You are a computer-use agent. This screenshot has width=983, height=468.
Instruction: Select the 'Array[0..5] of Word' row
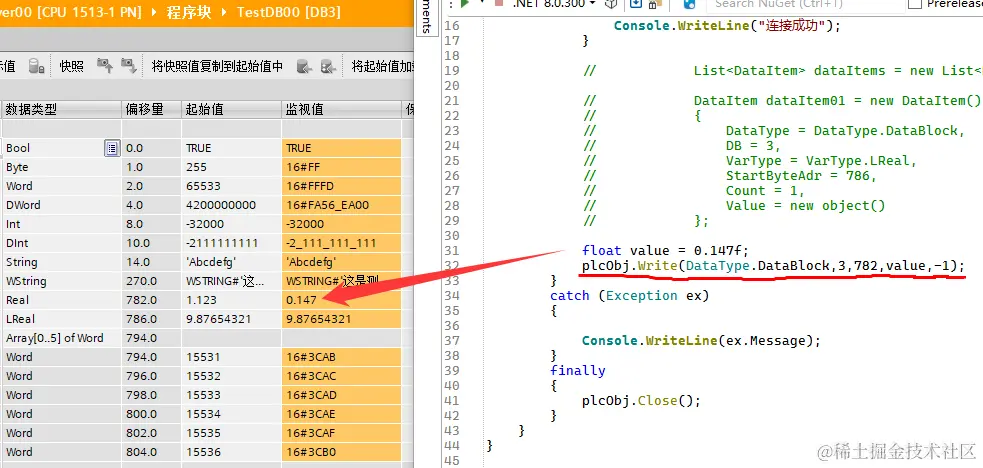click(x=201, y=338)
